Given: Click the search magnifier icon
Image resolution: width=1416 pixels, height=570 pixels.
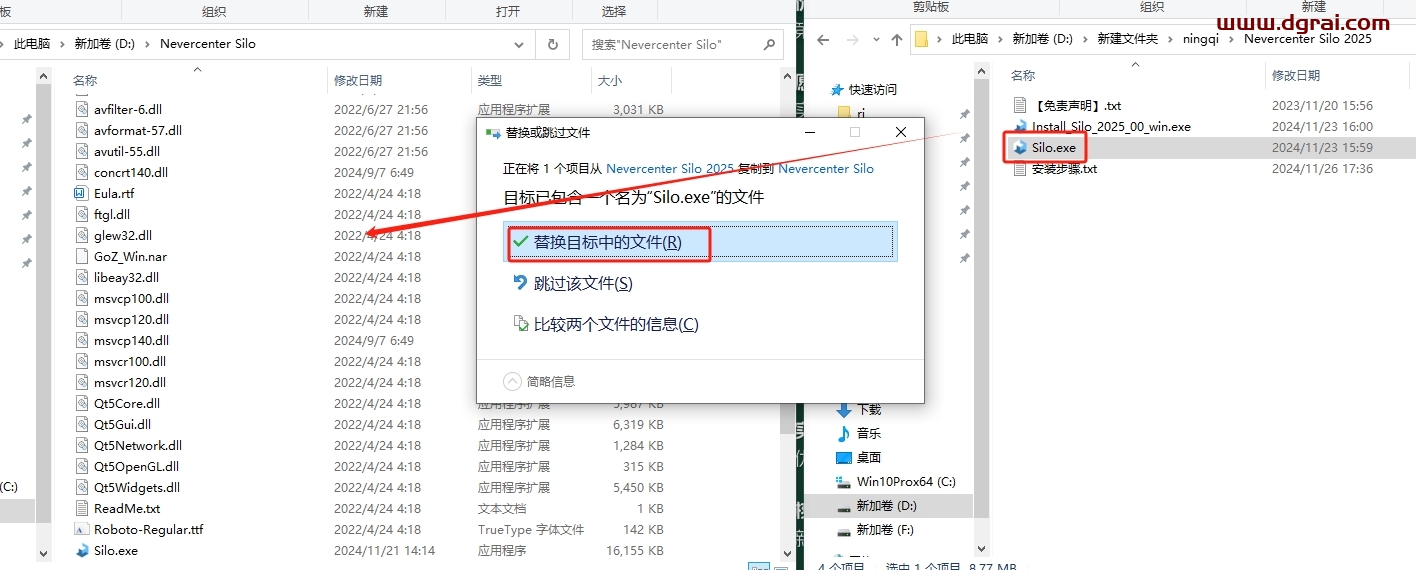Looking at the screenshot, I should [769, 44].
